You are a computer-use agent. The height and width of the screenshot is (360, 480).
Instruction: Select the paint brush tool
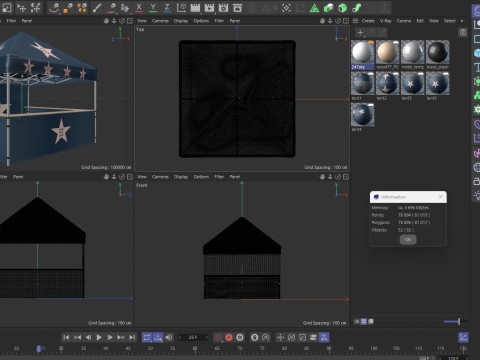[x=97, y=8]
